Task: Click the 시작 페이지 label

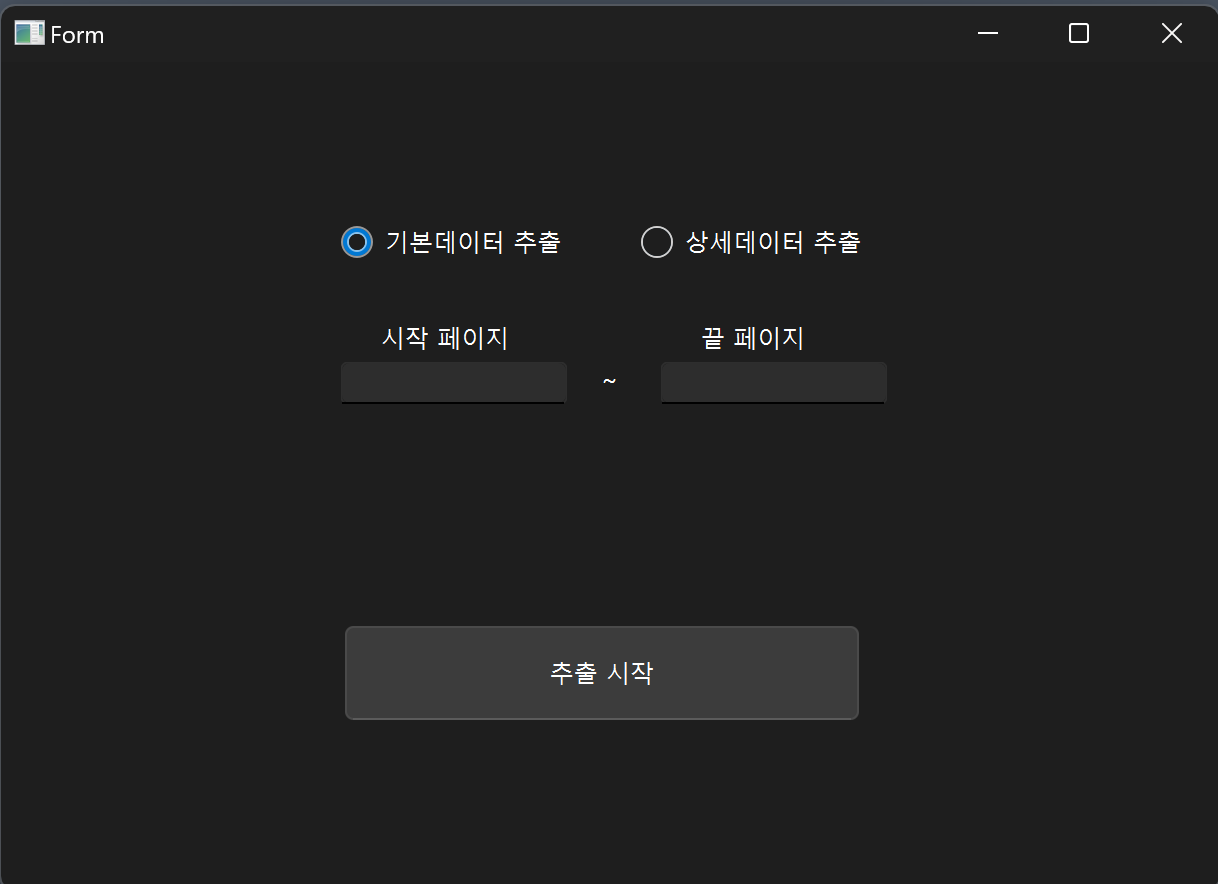Action: (445, 338)
